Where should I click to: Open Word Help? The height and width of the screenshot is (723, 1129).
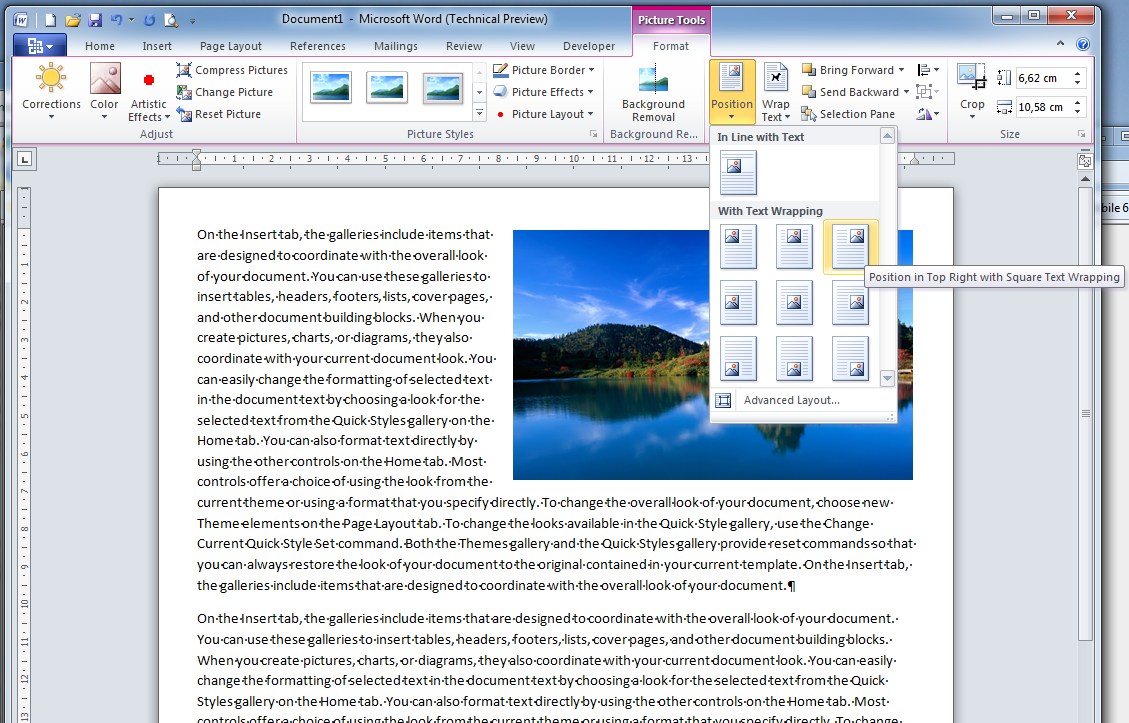point(1082,44)
